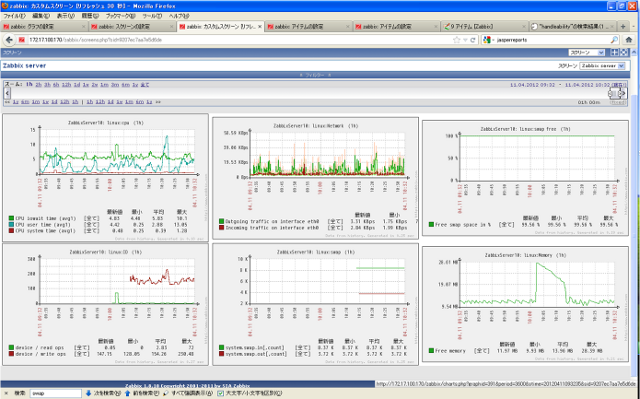The width and height of the screenshot is (640, 399).
Task: Bookmark this page with star icon
Action: (x=456, y=40)
